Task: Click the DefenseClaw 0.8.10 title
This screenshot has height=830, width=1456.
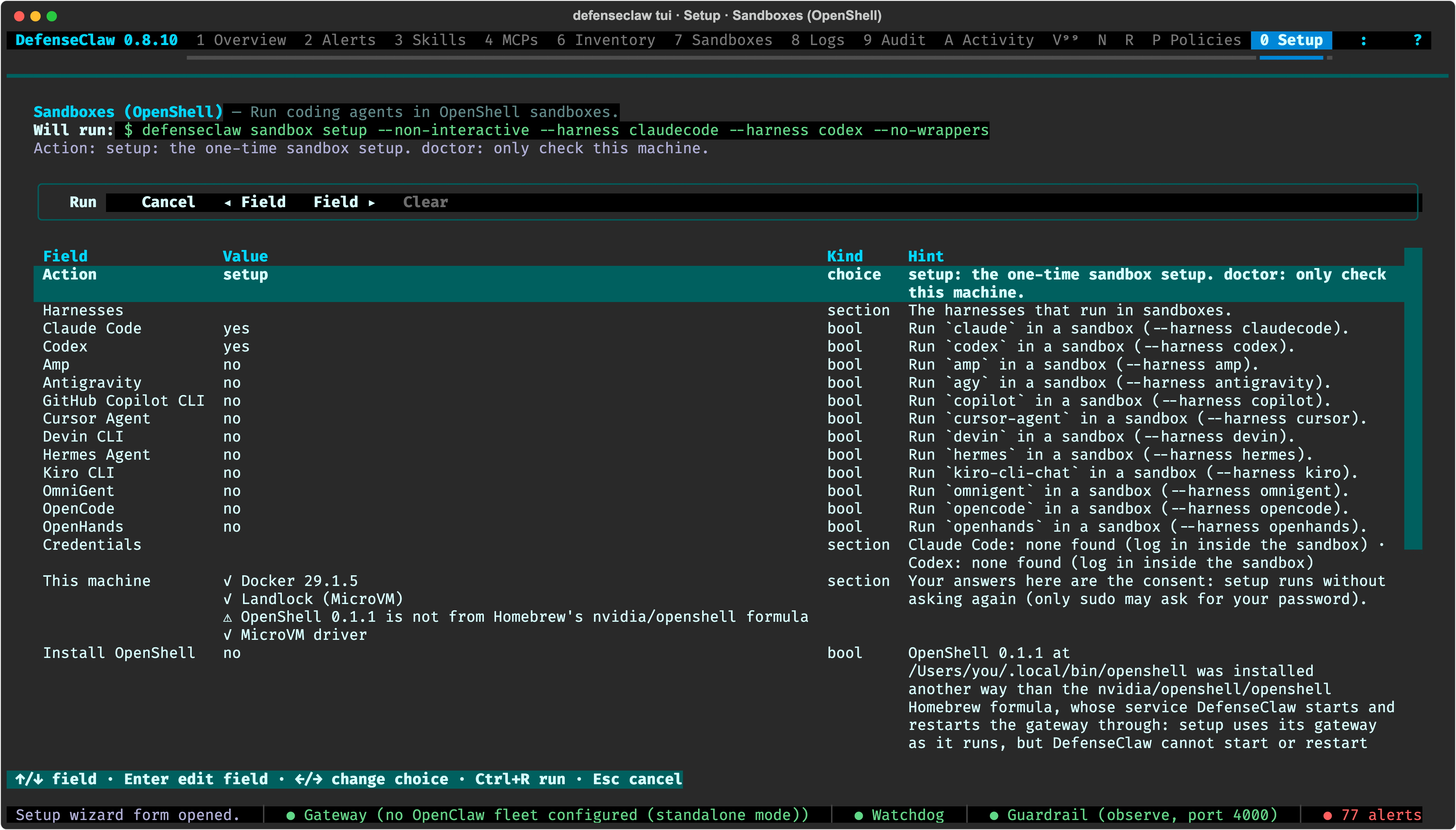Action: coord(96,40)
